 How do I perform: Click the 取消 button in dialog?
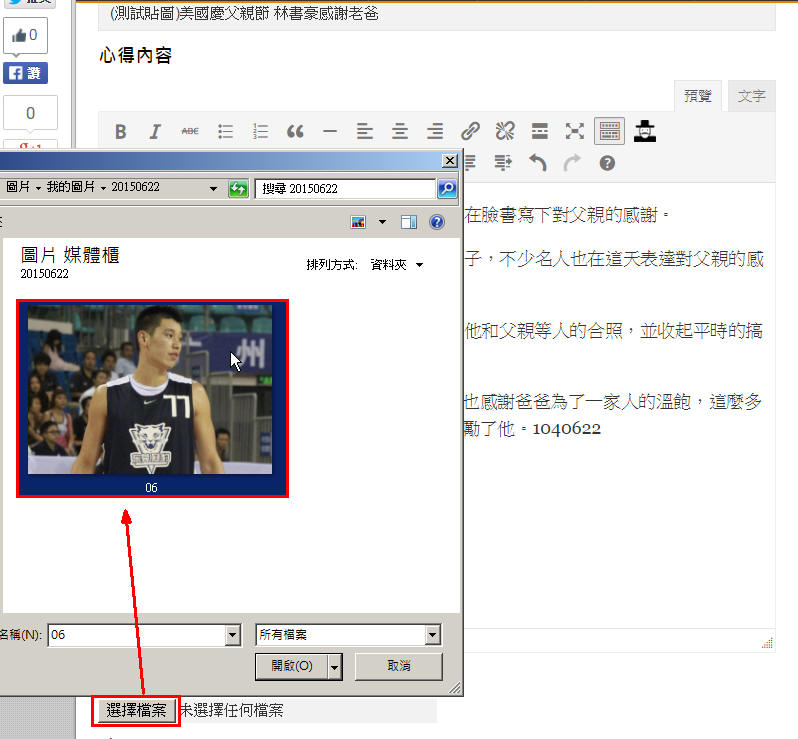click(x=398, y=666)
